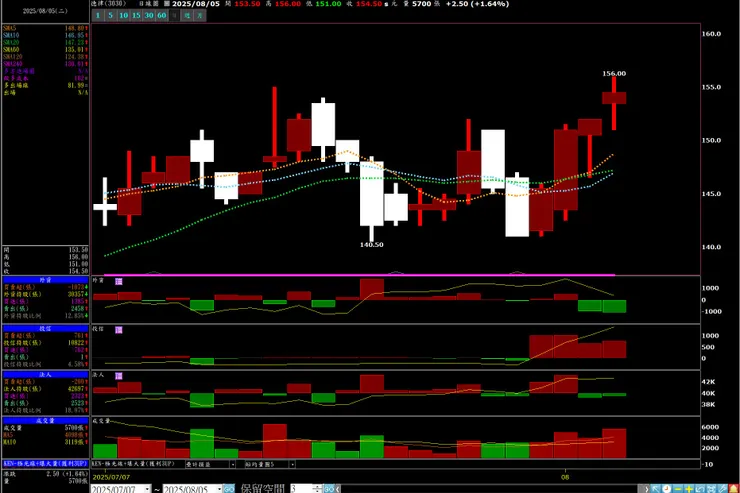The height and width of the screenshot is (493, 740).
Task: Click the 投信 panel header in left sidebar
Action: coord(45,328)
